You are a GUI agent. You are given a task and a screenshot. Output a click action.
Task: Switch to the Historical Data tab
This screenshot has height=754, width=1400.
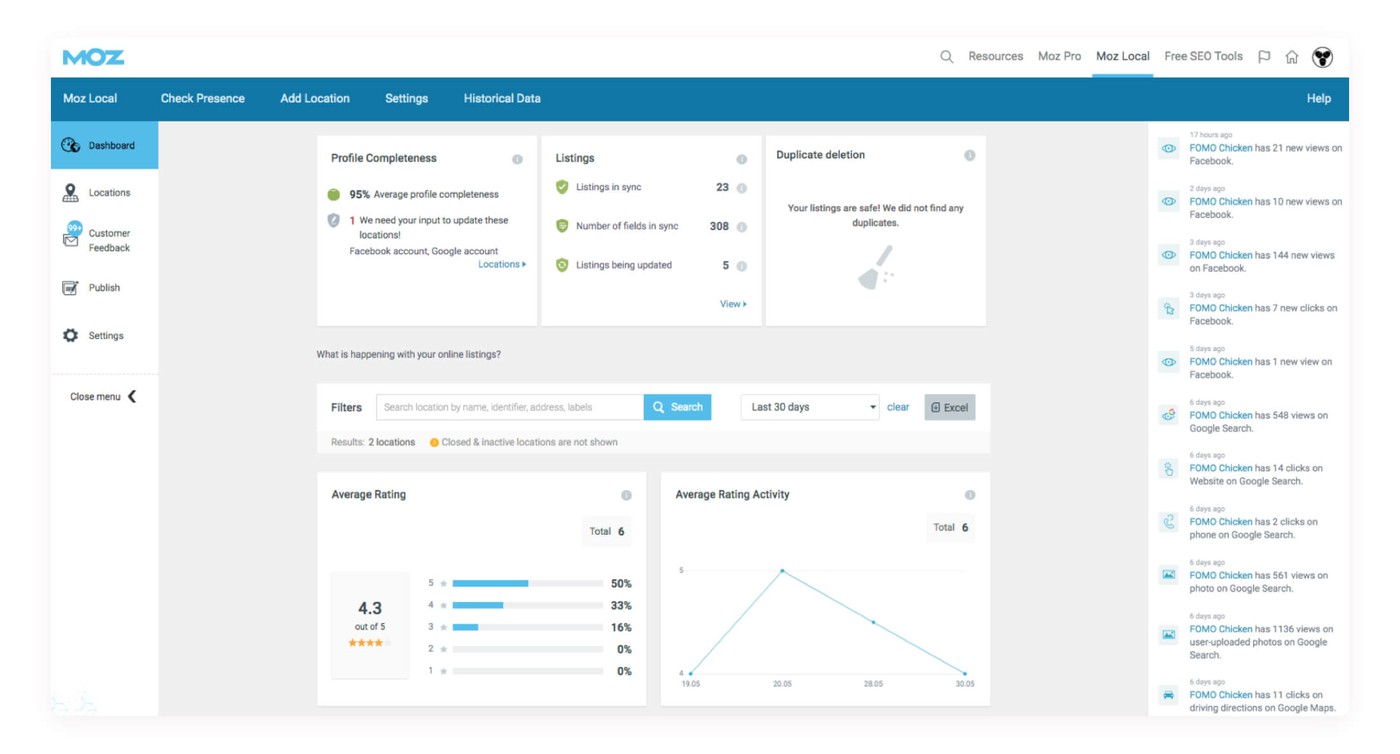coord(502,99)
